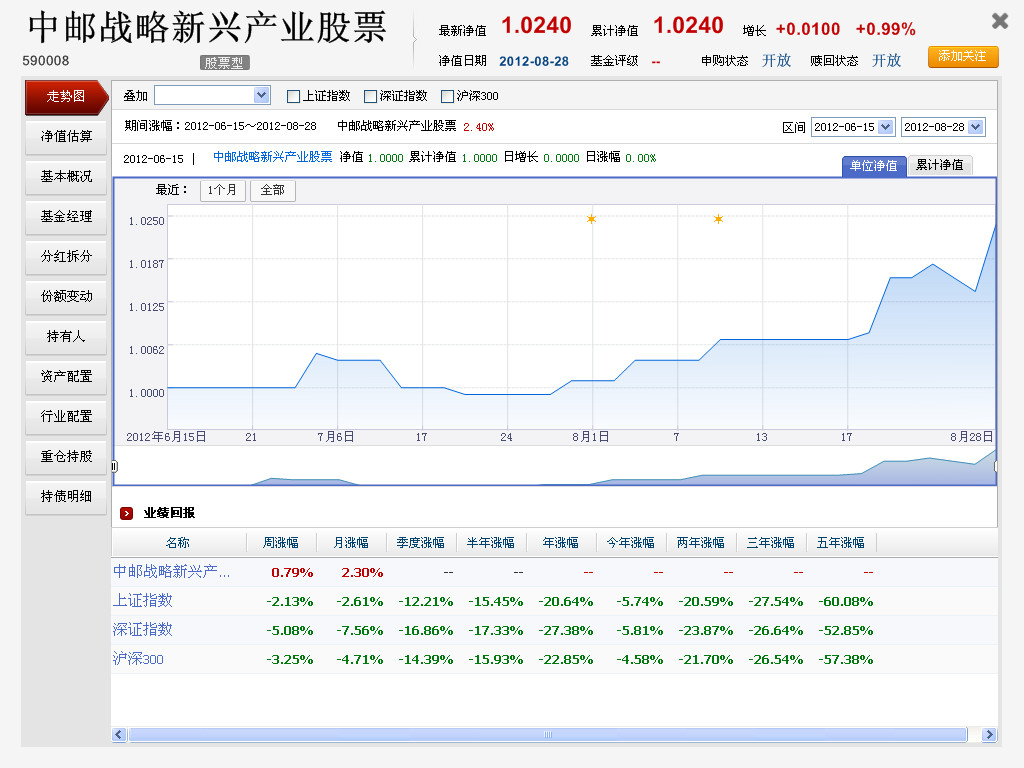The image size is (1024, 768).
Task: Click 申购状态 开放 link
Action: (776, 61)
